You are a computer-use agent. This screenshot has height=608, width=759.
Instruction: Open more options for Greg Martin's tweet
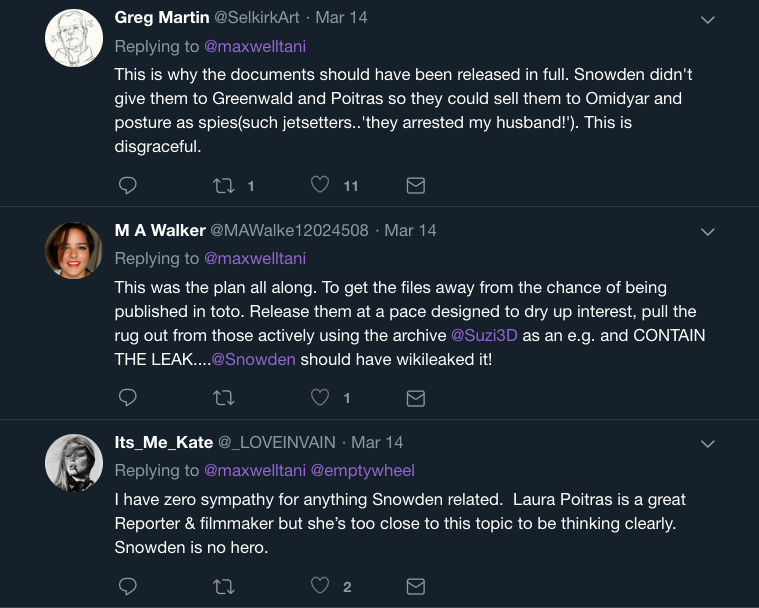click(707, 20)
